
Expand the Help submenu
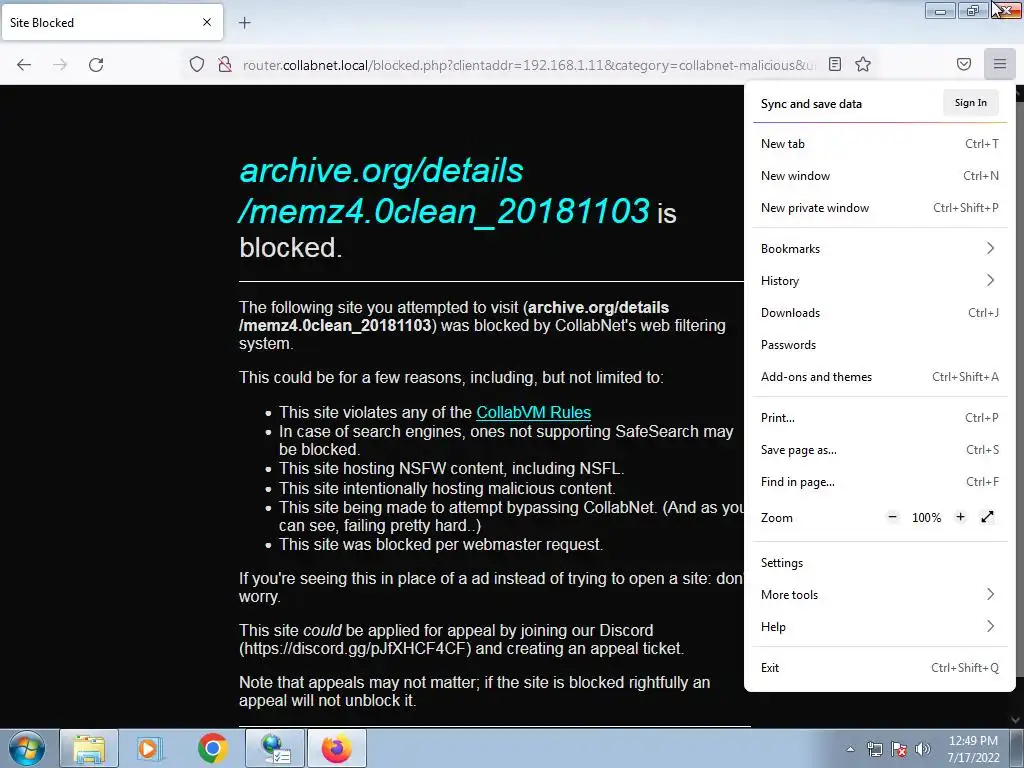[880, 627]
